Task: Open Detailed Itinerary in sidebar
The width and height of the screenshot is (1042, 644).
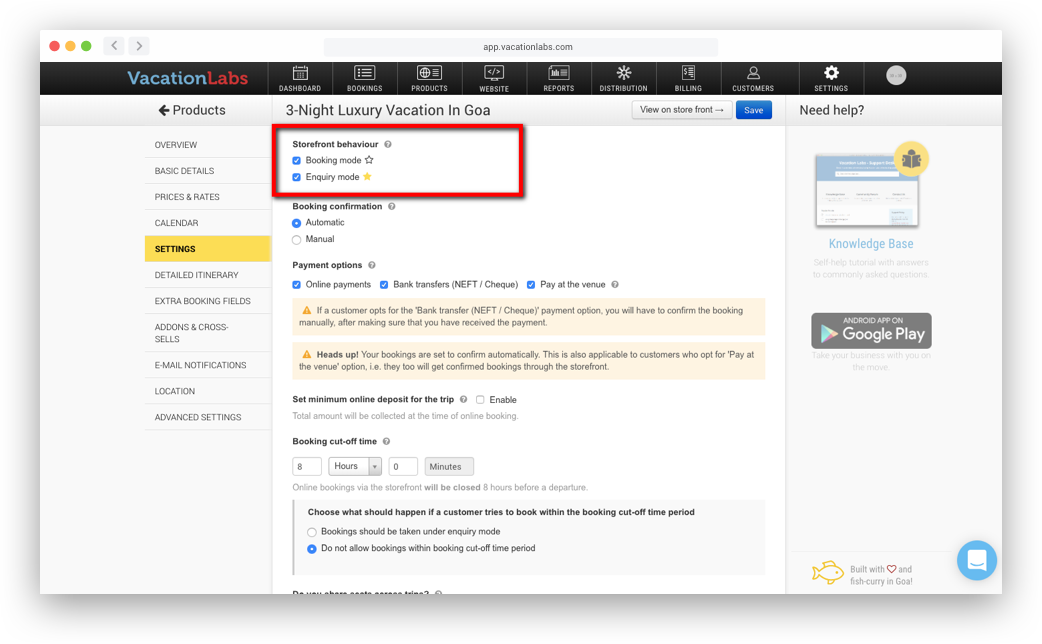Action: pyautogui.click(x=197, y=275)
